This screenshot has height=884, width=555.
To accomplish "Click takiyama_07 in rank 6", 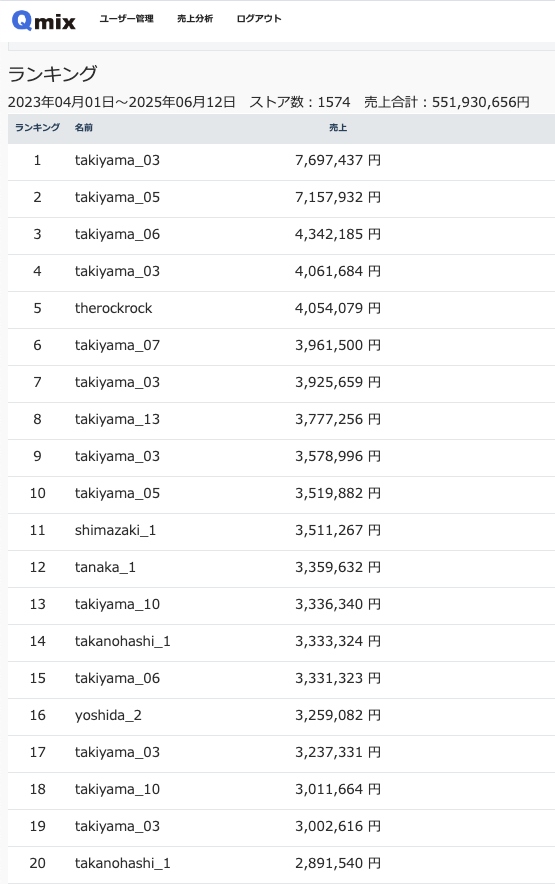I will (117, 345).
